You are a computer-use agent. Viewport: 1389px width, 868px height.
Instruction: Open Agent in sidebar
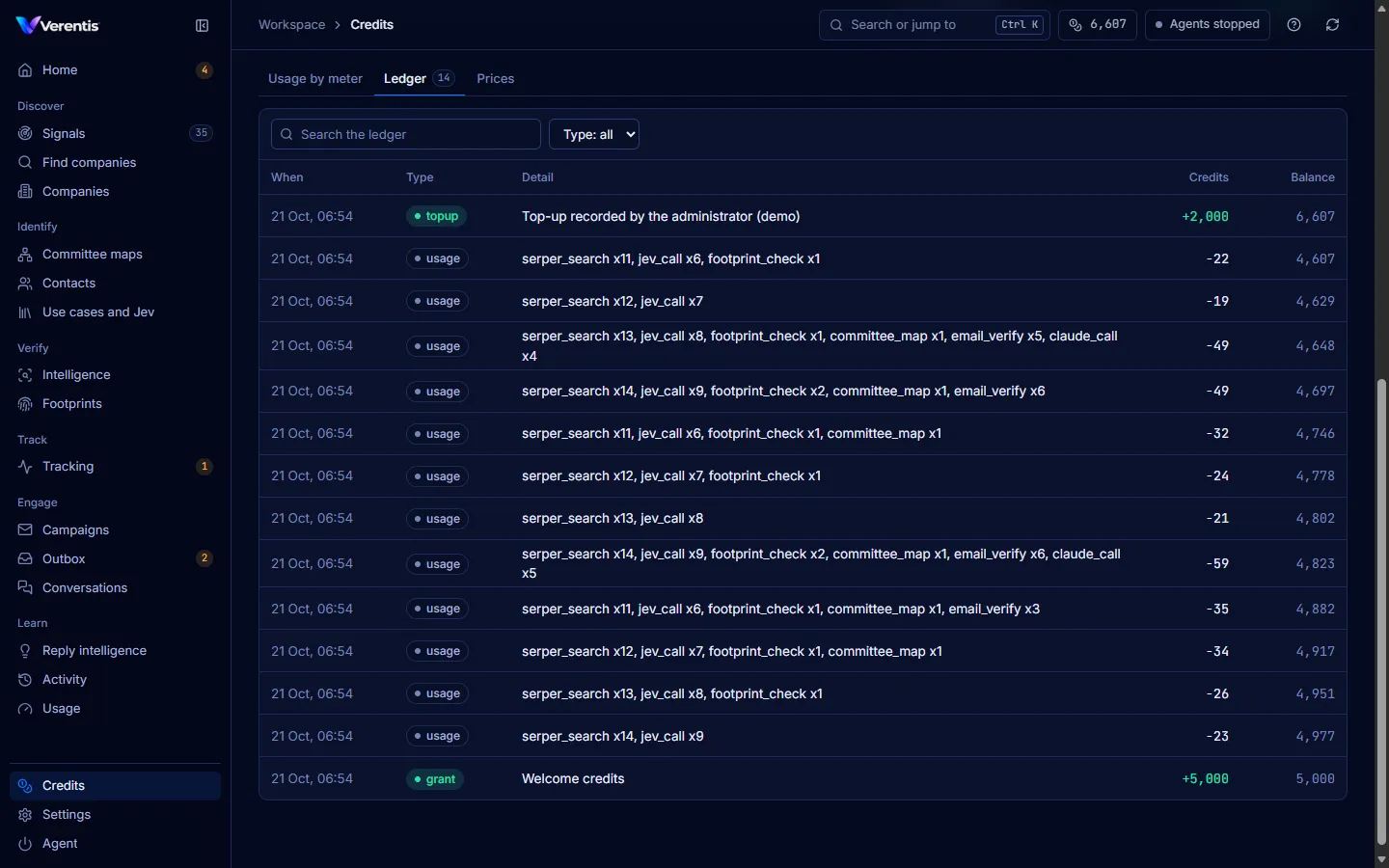point(115,843)
